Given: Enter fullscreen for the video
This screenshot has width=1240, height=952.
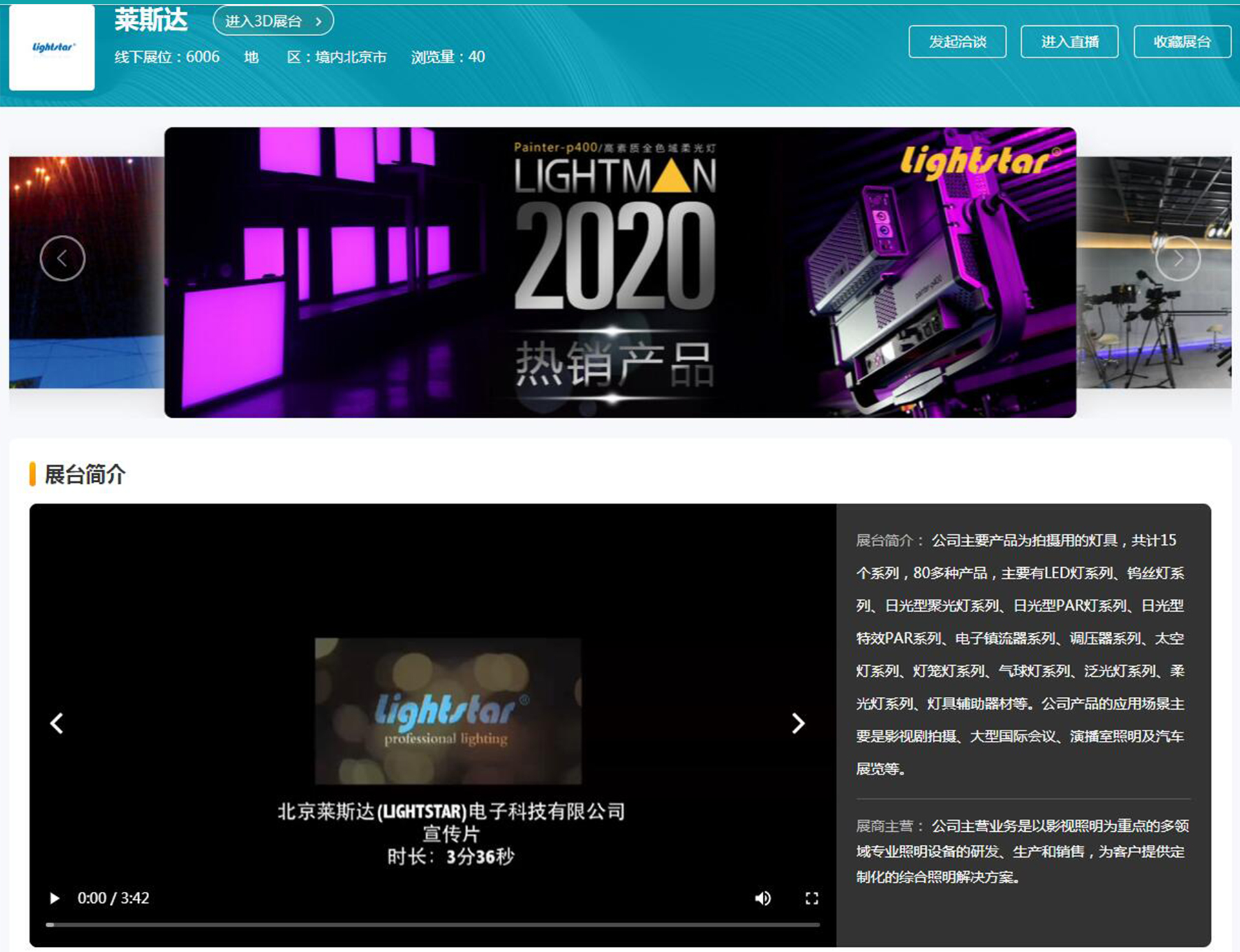Looking at the screenshot, I should click(812, 898).
